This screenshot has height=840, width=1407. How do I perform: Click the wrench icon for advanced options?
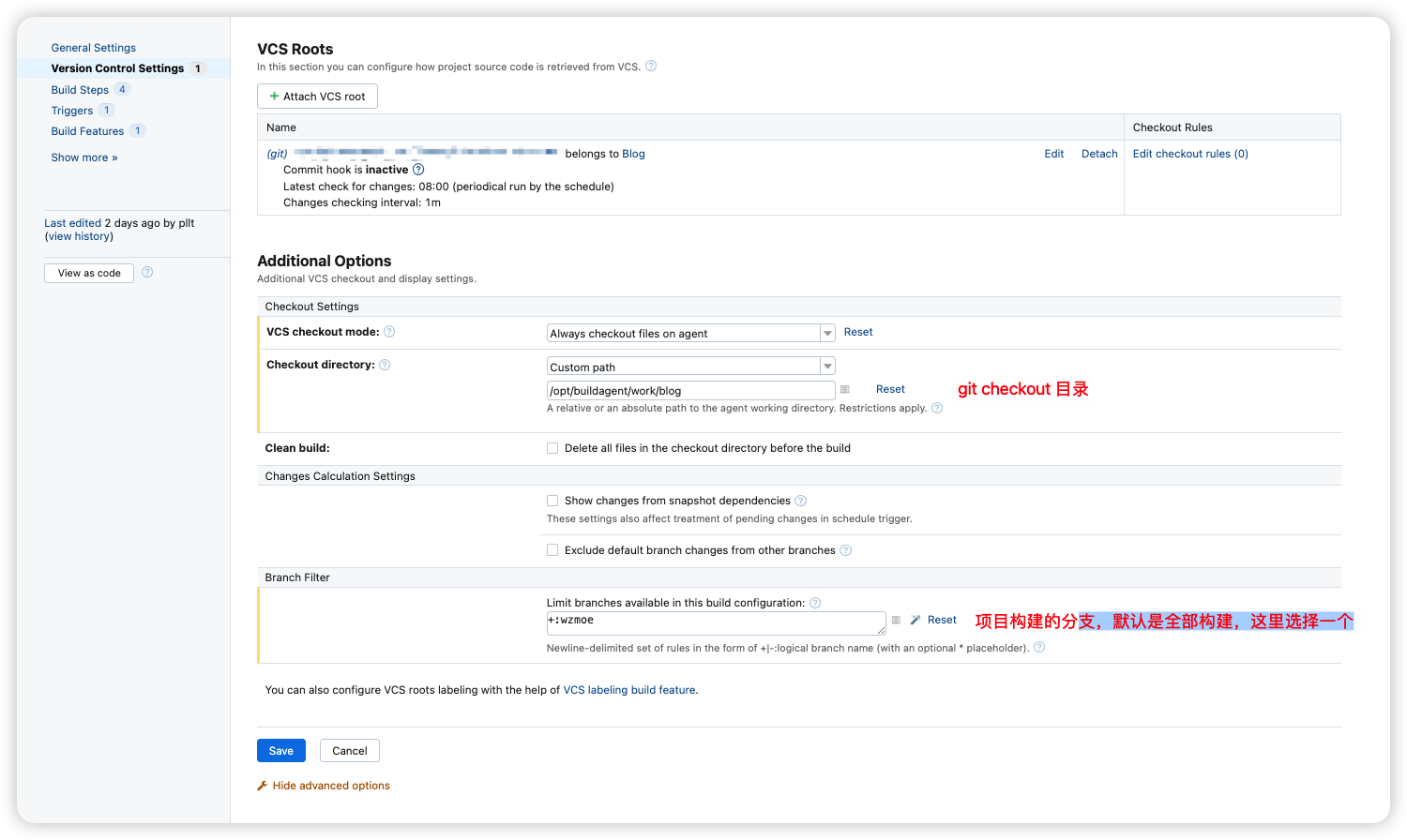263,786
